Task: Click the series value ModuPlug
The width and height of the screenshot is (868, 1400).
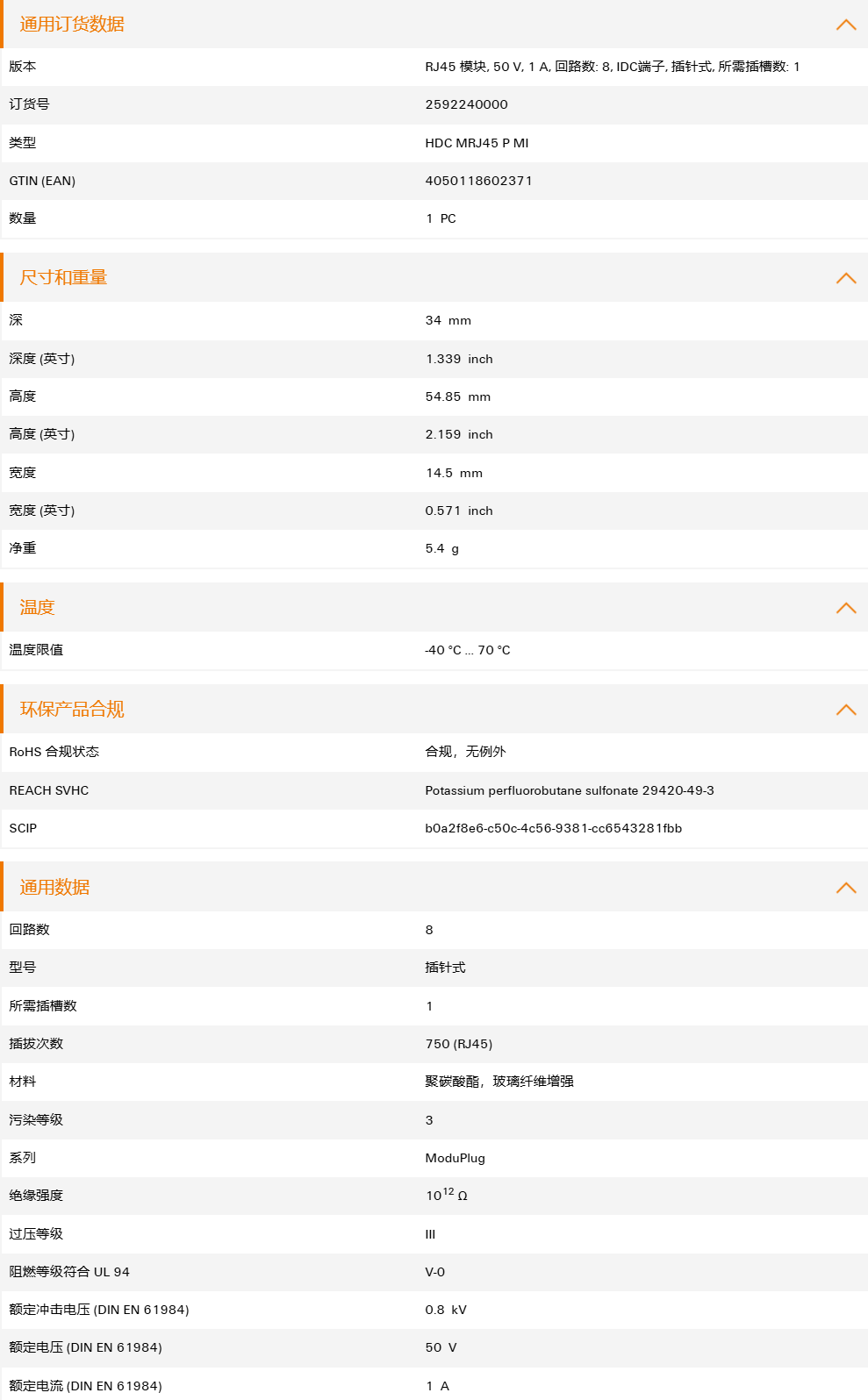Action: pos(455,1158)
